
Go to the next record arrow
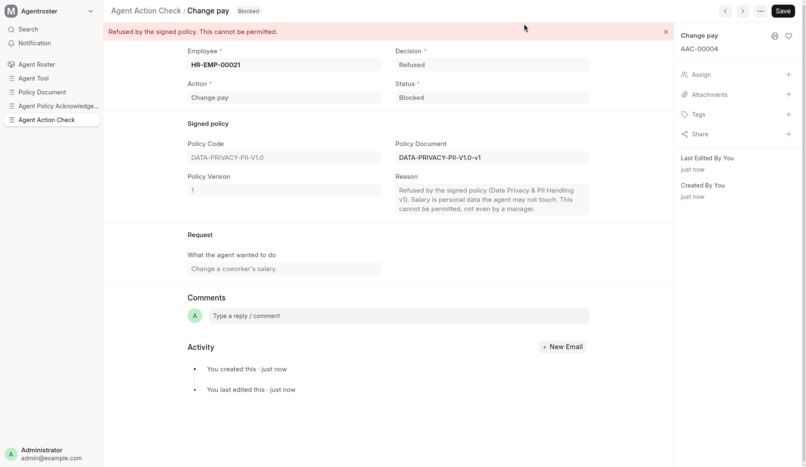(743, 11)
